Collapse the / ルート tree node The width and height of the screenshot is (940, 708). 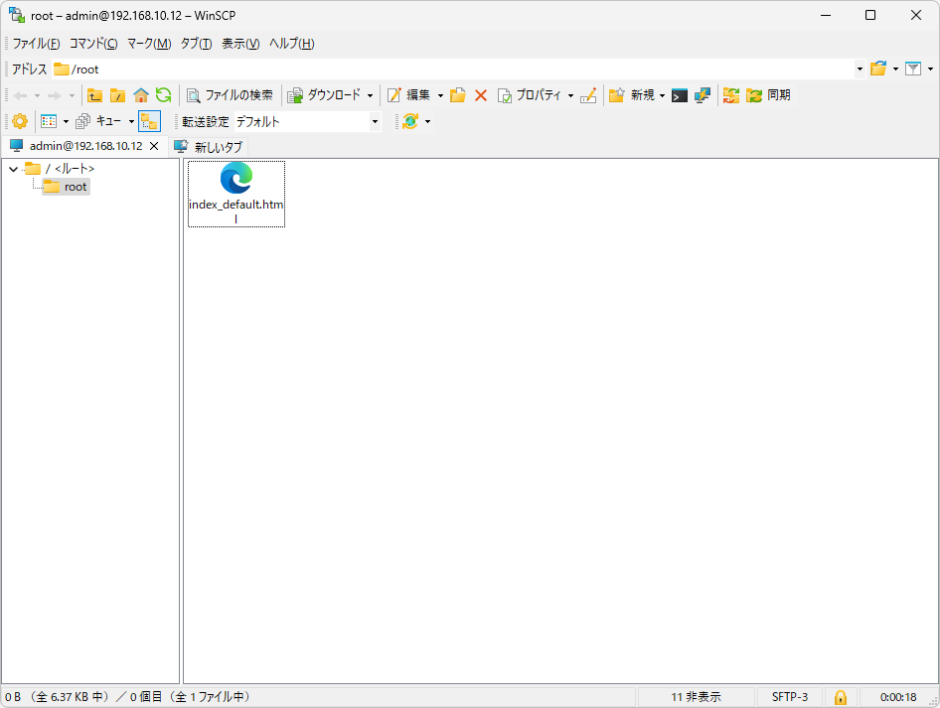click(12, 169)
